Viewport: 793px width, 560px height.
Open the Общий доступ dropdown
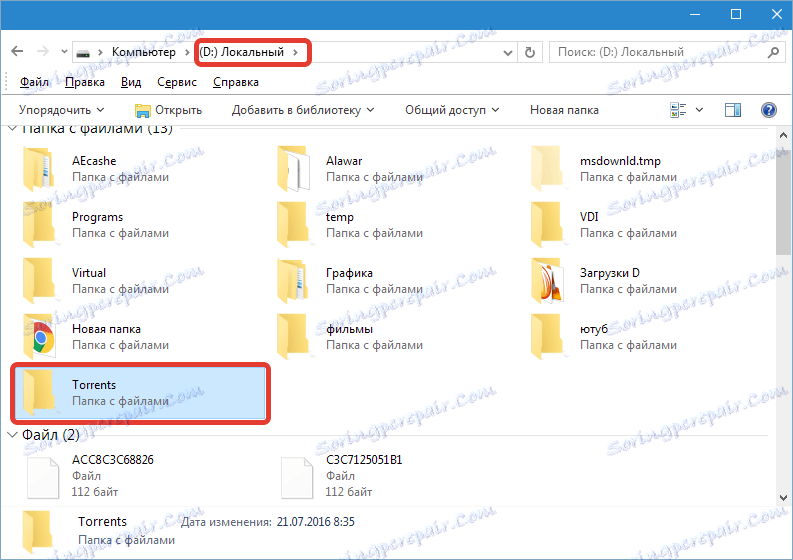click(x=452, y=110)
